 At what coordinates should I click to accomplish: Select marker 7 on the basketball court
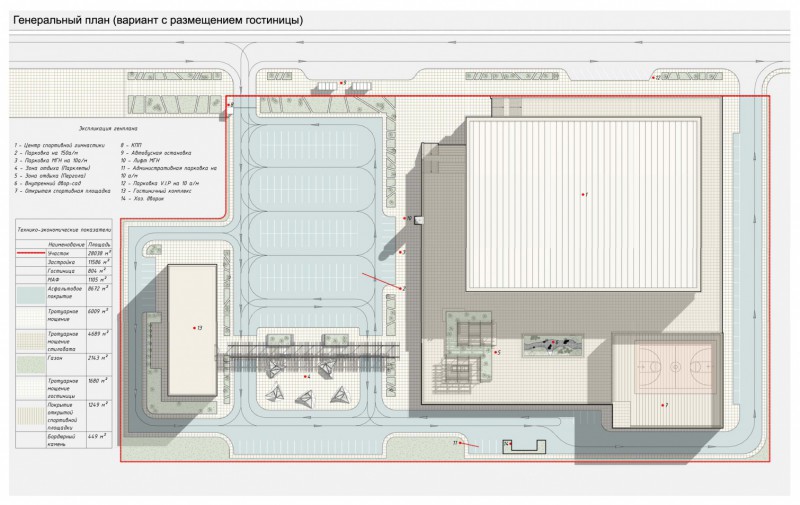point(665,405)
